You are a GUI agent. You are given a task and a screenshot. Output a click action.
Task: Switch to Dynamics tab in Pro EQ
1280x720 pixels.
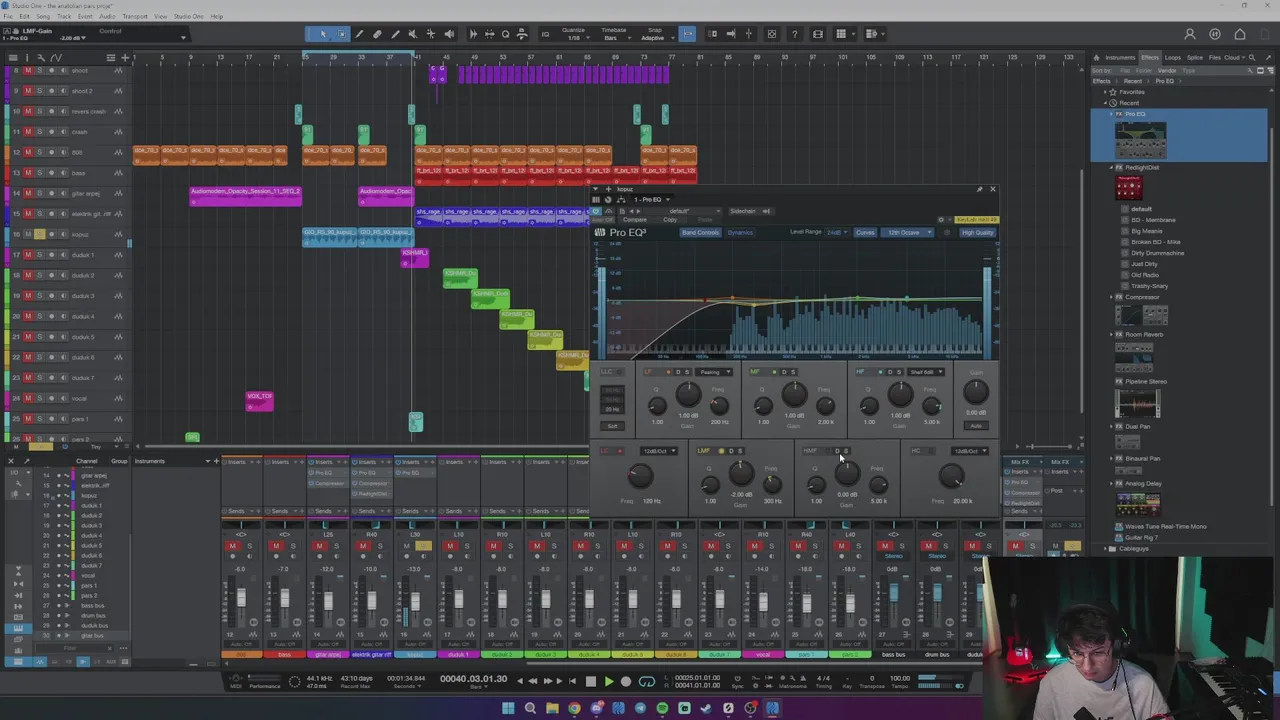[x=740, y=233]
